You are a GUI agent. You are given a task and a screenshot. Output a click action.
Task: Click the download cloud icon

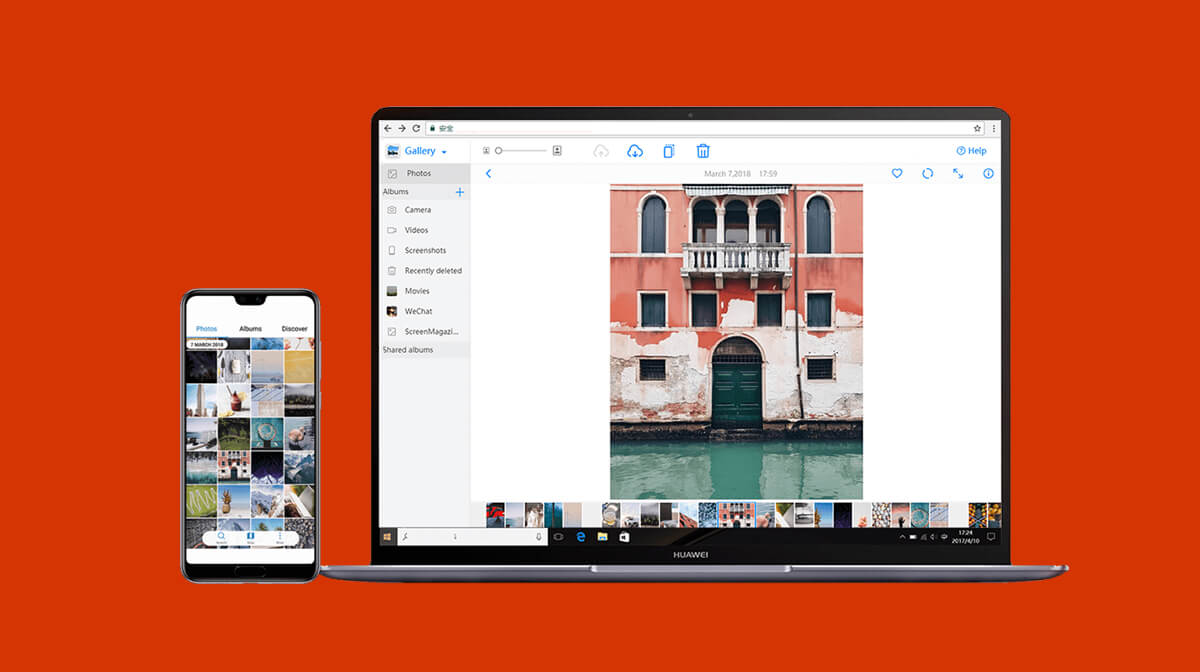634,151
